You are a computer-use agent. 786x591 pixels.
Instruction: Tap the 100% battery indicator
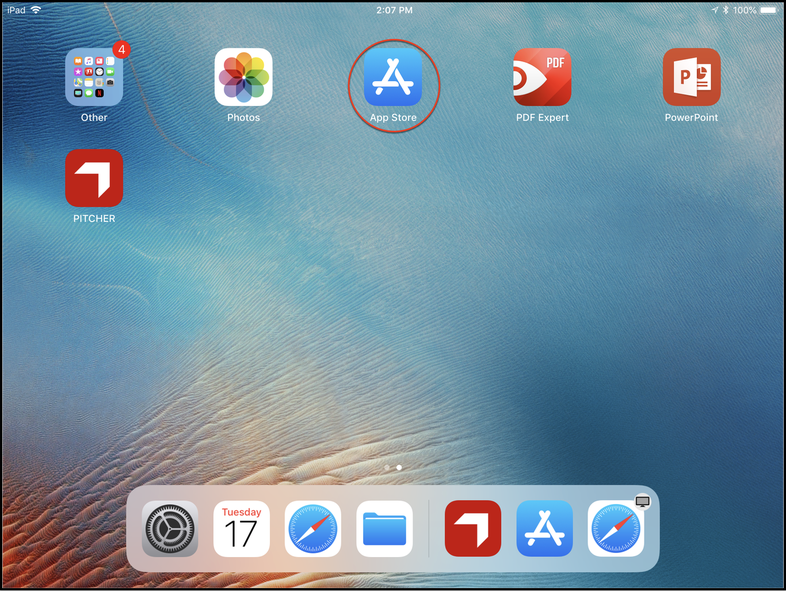(757, 9)
